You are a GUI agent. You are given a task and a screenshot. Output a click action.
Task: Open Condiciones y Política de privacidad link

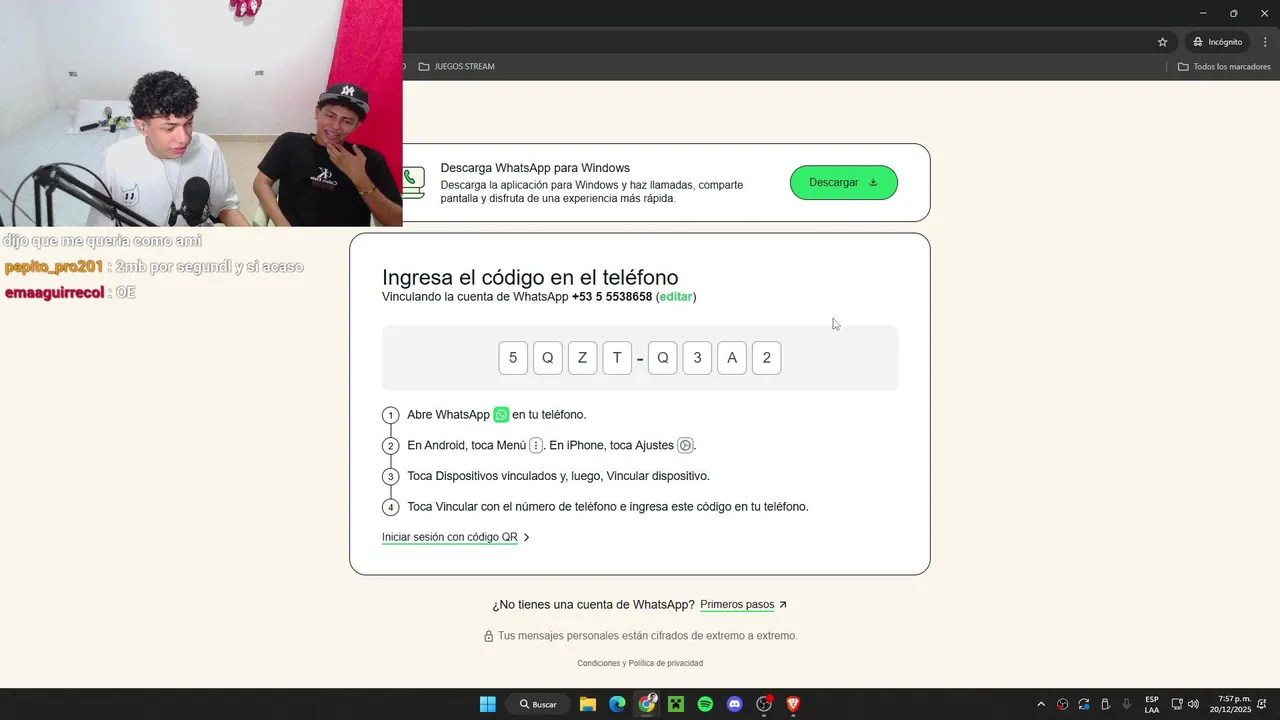coord(640,663)
